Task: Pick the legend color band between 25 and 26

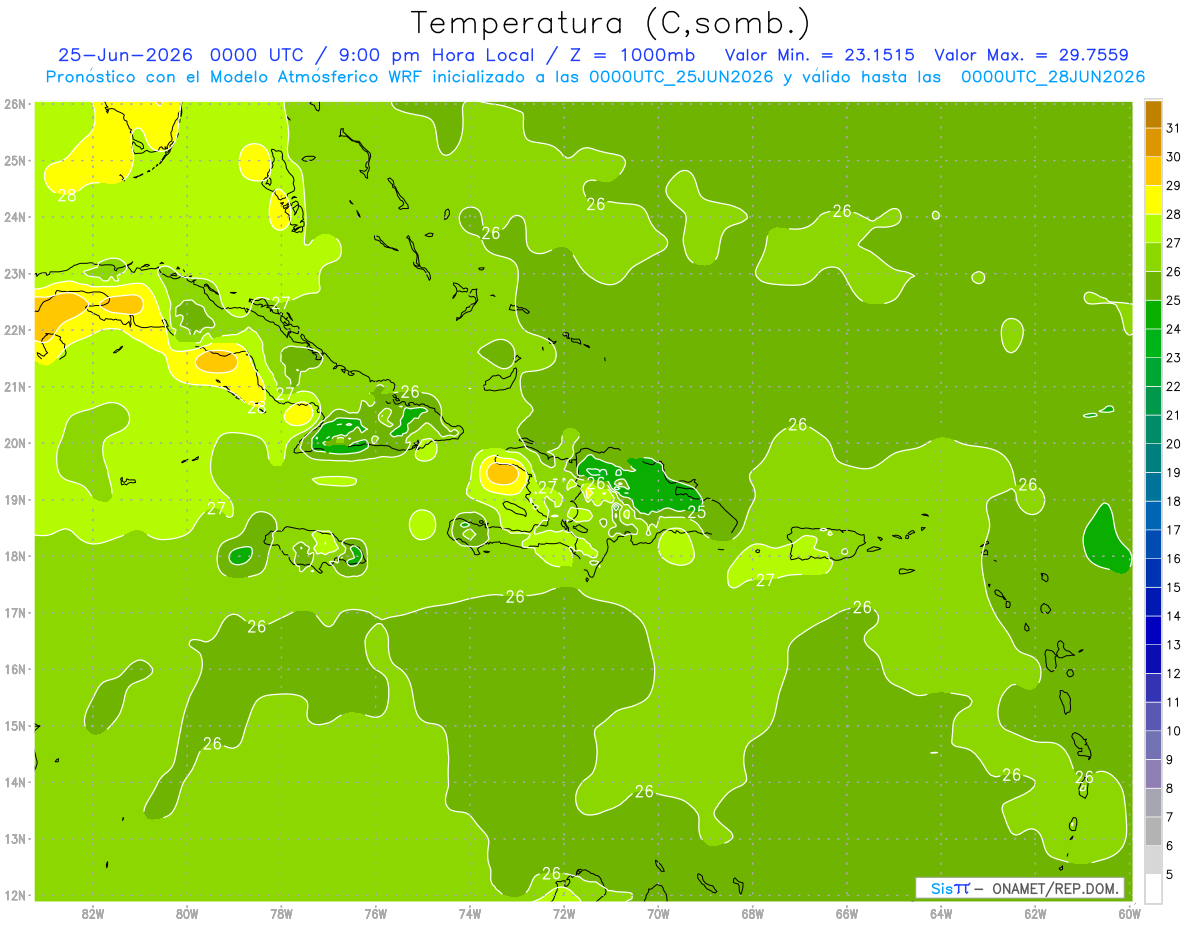Action: pos(1154,286)
